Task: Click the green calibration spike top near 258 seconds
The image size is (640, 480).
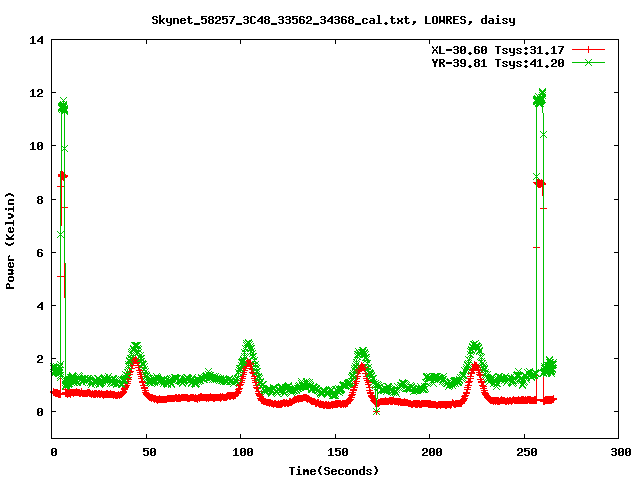Action: click(542, 93)
